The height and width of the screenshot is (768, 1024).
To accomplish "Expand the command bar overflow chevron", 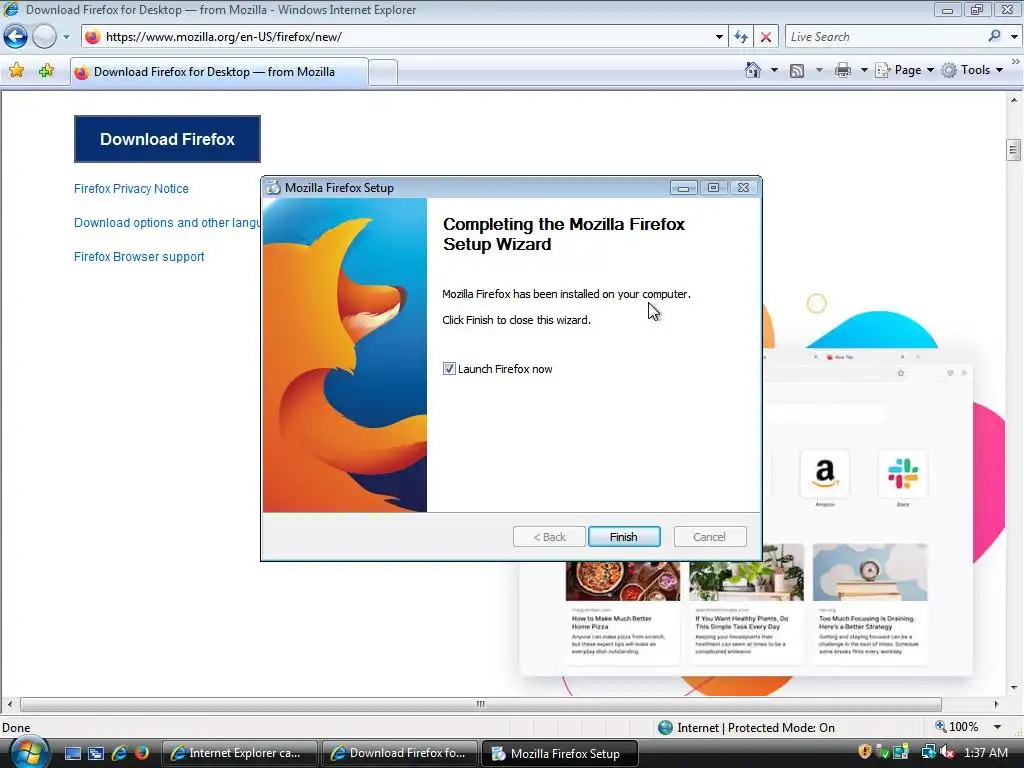I will point(1016,61).
